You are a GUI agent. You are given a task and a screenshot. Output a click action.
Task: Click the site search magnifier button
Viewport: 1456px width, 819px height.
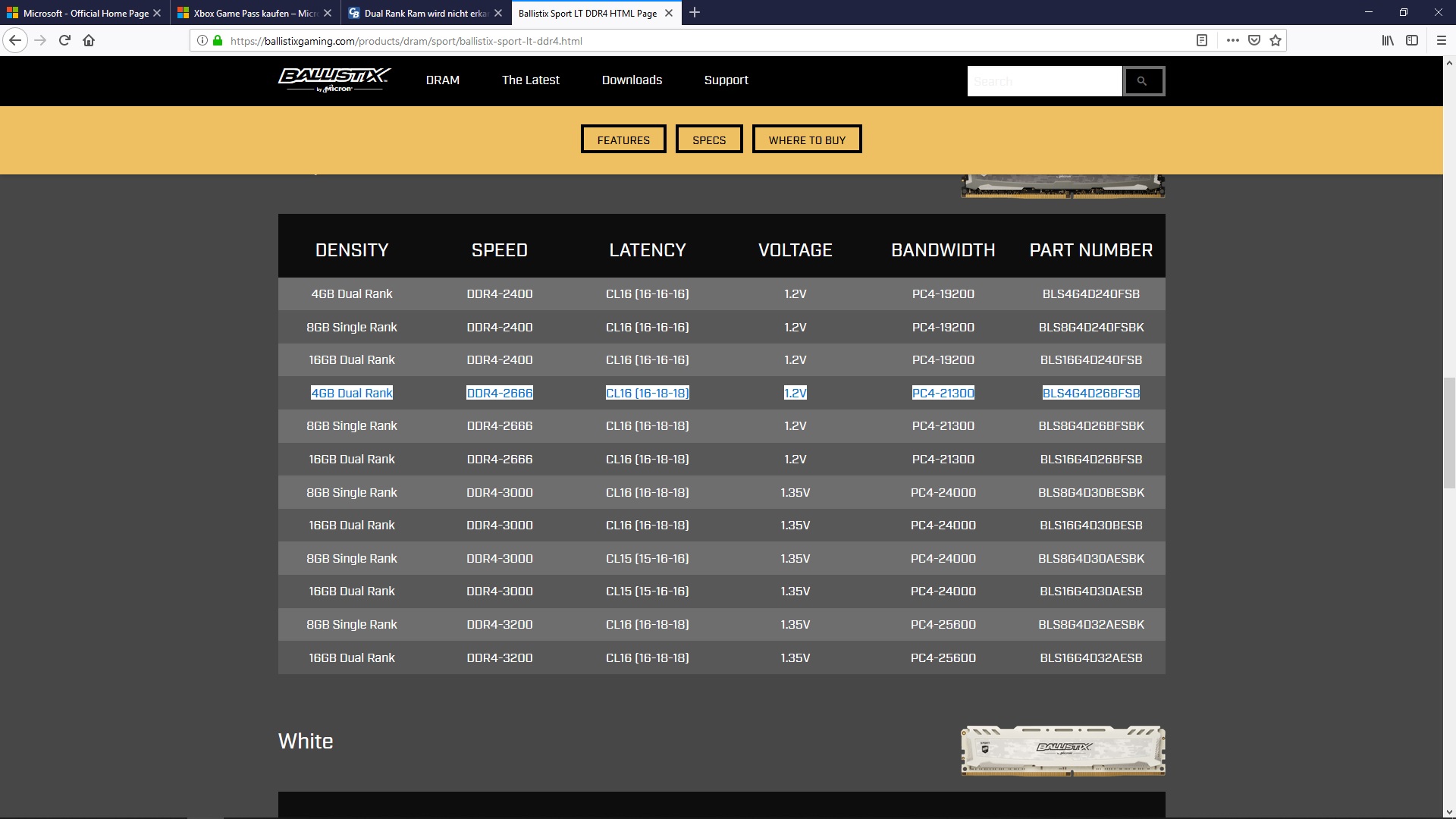(1144, 81)
